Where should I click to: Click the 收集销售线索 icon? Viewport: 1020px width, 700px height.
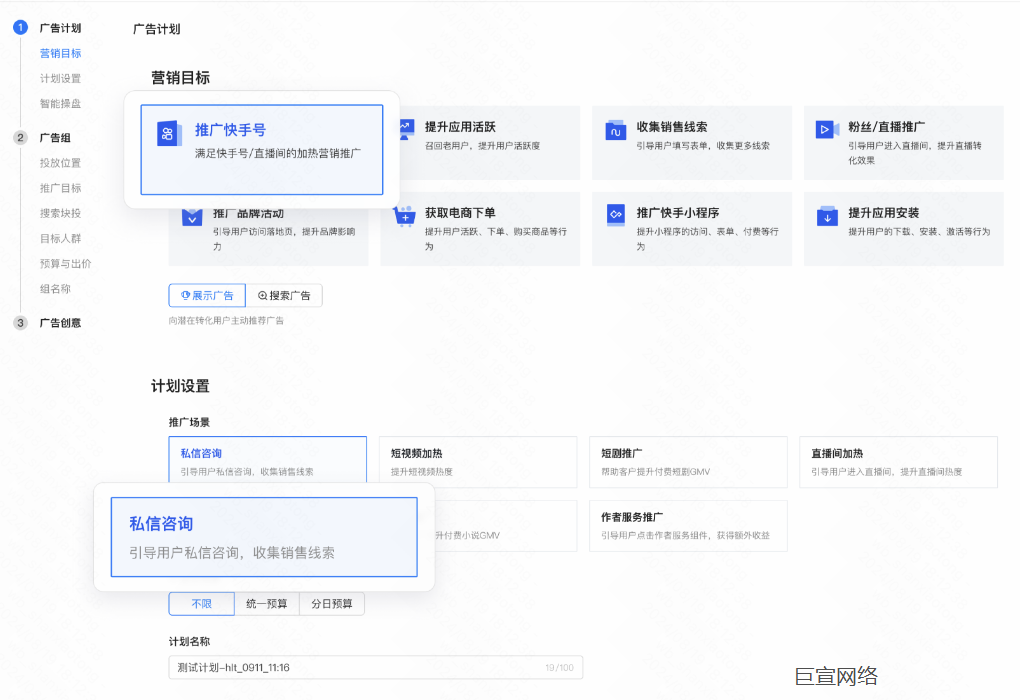pyautogui.click(x=615, y=131)
